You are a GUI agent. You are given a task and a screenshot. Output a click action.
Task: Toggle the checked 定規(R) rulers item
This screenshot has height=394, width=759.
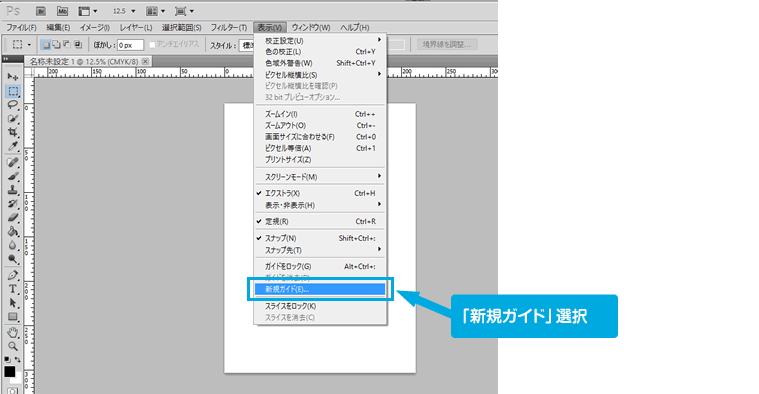[319, 221]
